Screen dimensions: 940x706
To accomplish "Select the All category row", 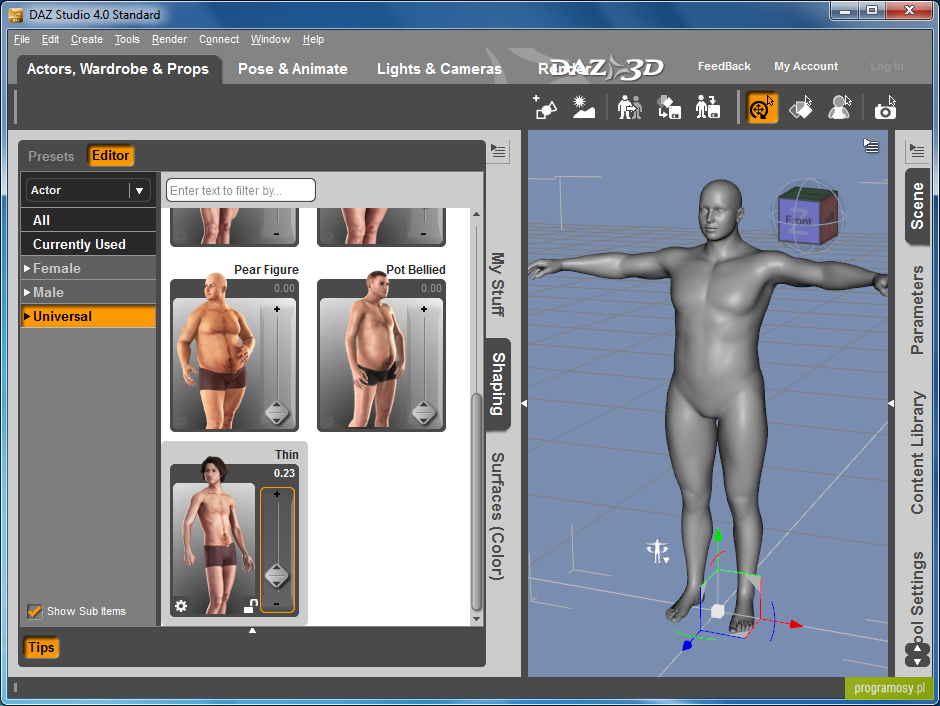I will point(88,220).
